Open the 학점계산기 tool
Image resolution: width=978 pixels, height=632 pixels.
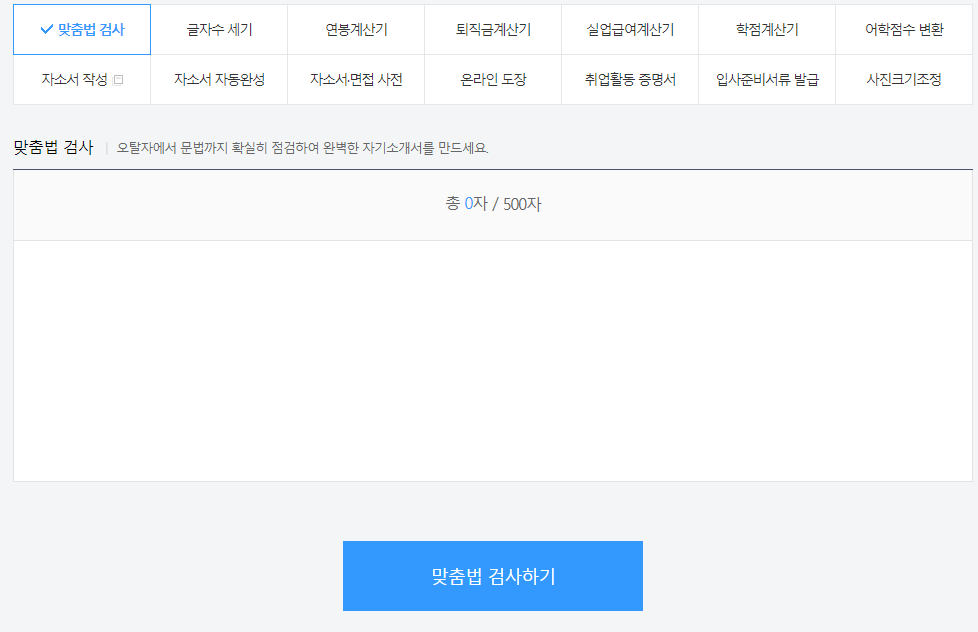767,29
